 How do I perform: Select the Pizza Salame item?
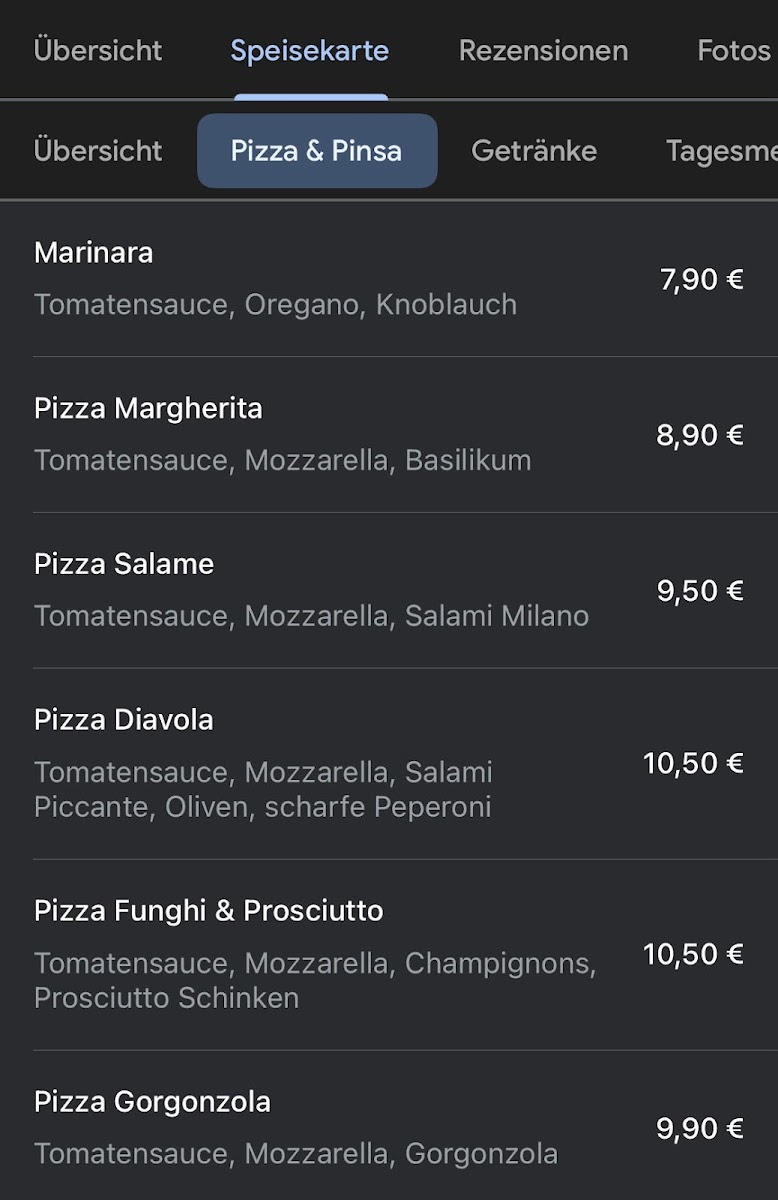pyautogui.click(x=124, y=564)
